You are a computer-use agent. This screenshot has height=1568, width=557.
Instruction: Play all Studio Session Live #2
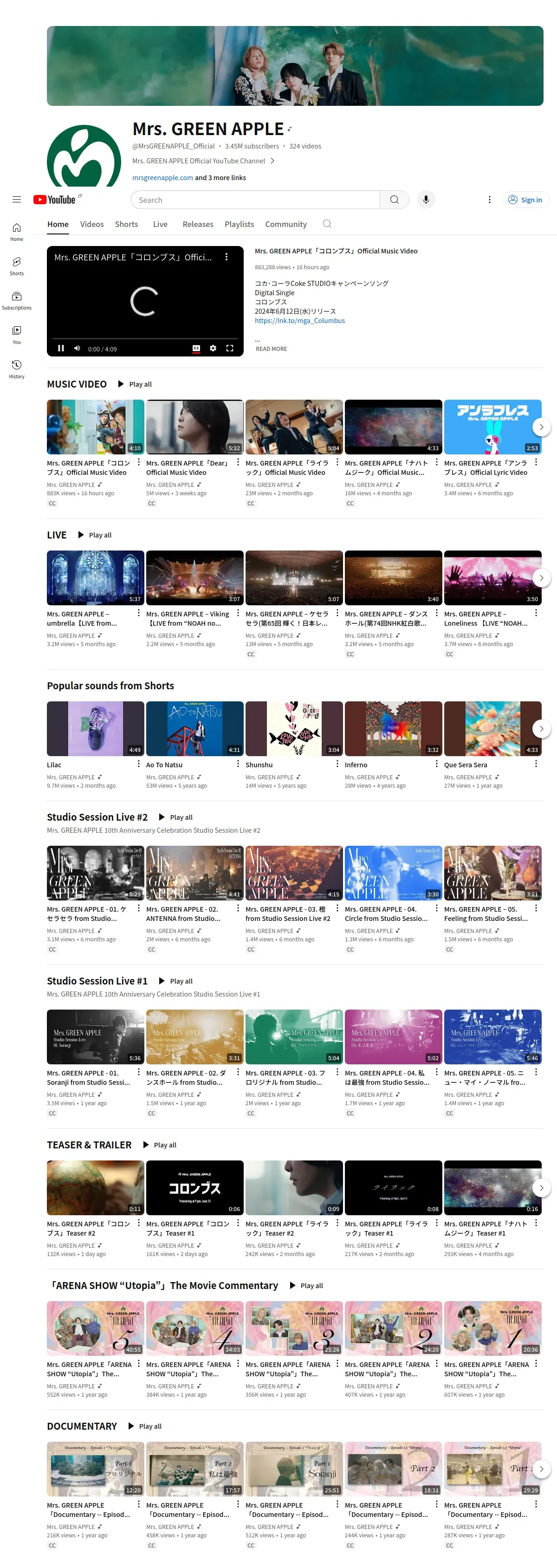(175, 817)
